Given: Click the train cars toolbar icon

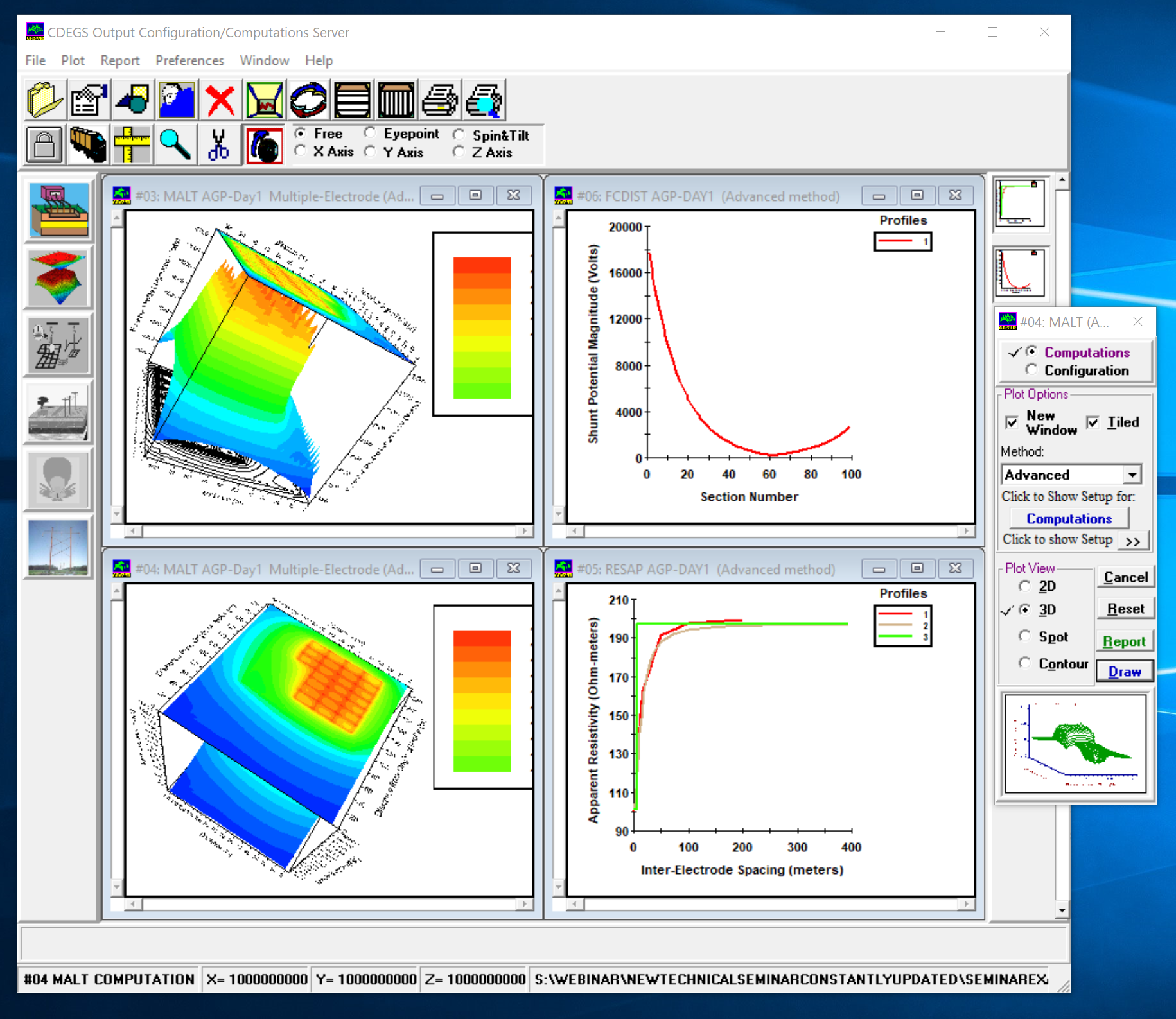Looking at the screenshot, I should (88, 144).
